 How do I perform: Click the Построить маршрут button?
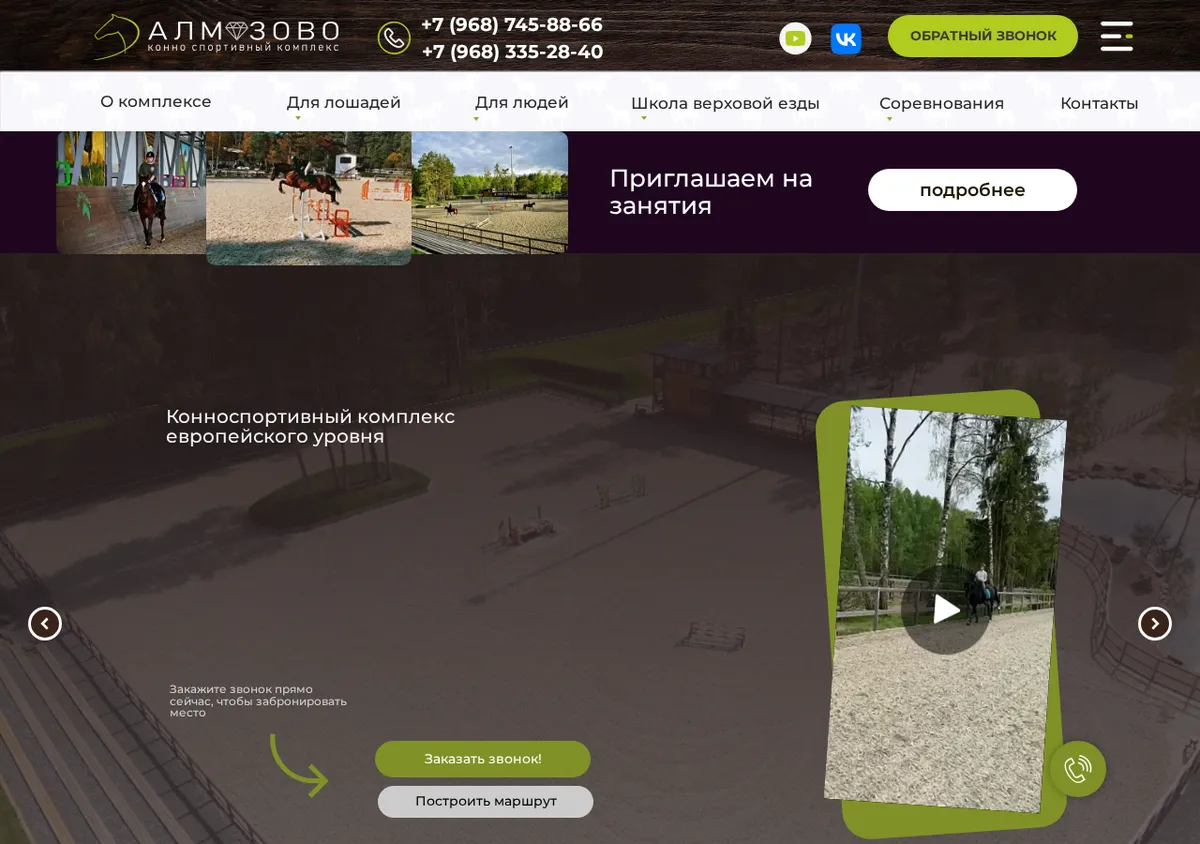[x=486, y=801]
